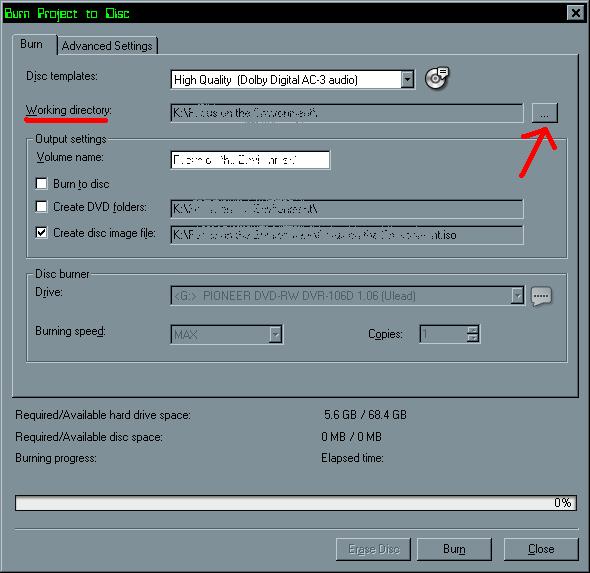Viewport: 590px width, 573px height.
Task: Click the Burn button at bottom
Action: click(454, 549)
